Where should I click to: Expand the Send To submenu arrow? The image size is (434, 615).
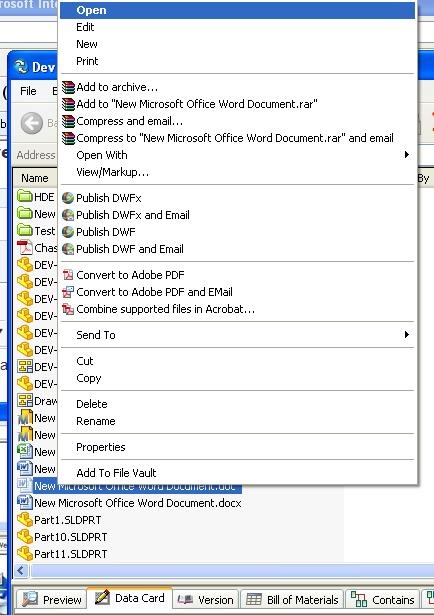tap(407, 335)
